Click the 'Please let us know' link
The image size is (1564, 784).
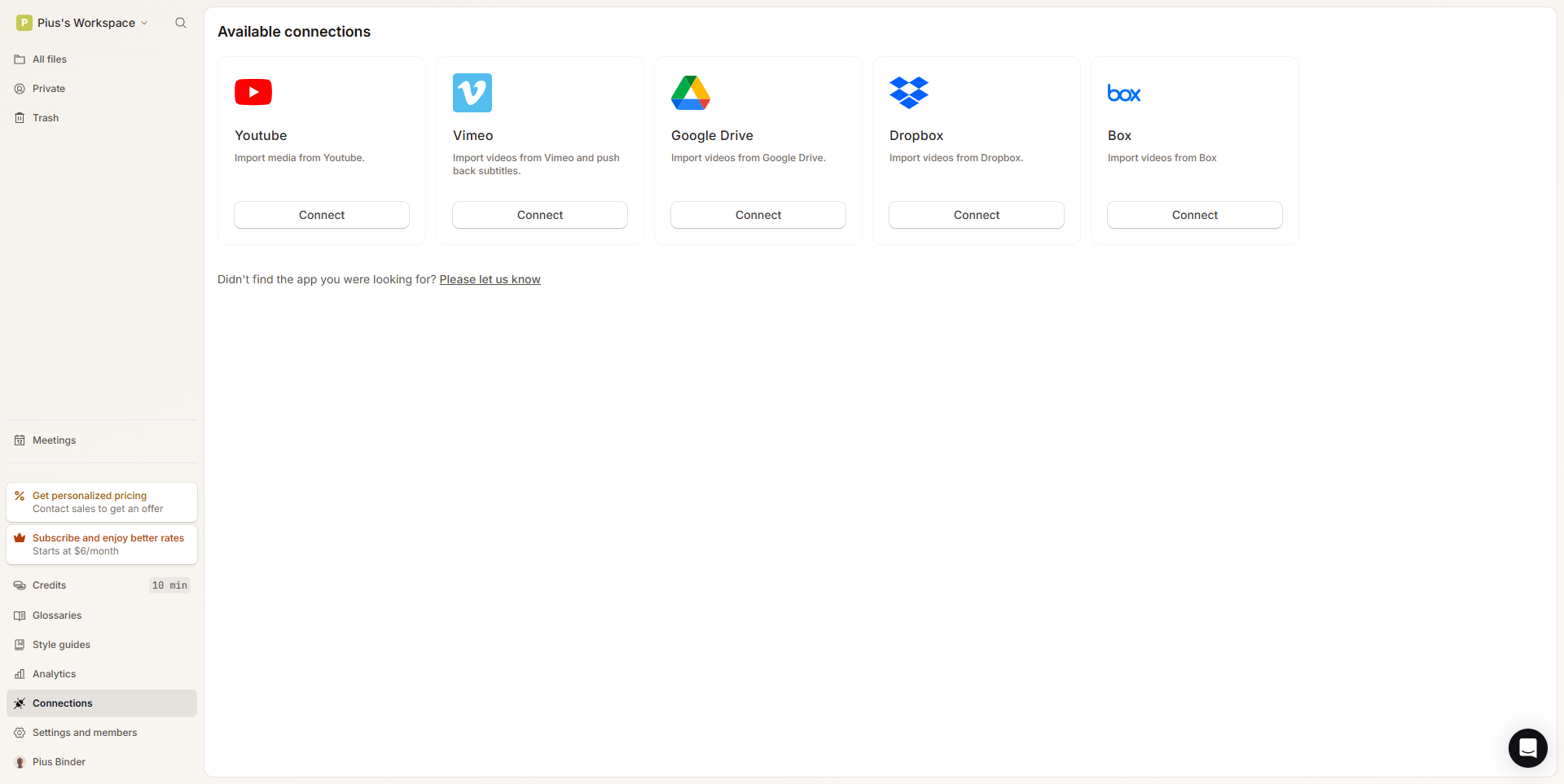(x=490, y=279)
